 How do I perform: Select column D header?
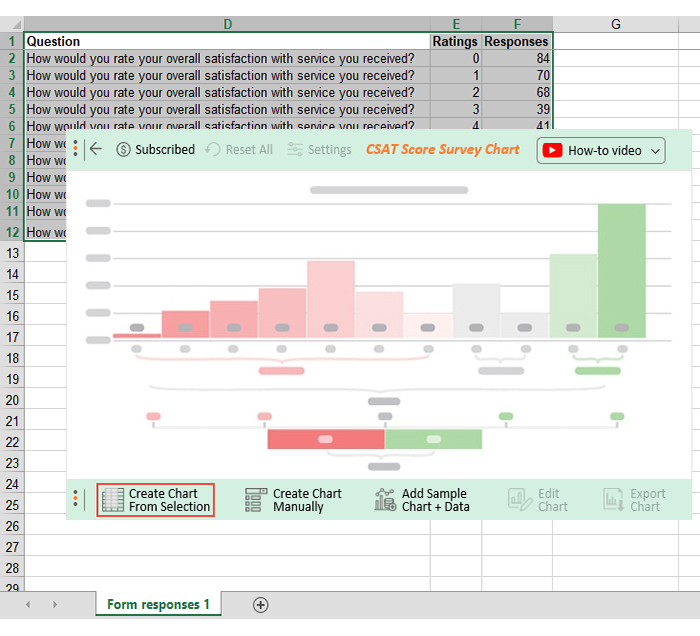[227, 24]
